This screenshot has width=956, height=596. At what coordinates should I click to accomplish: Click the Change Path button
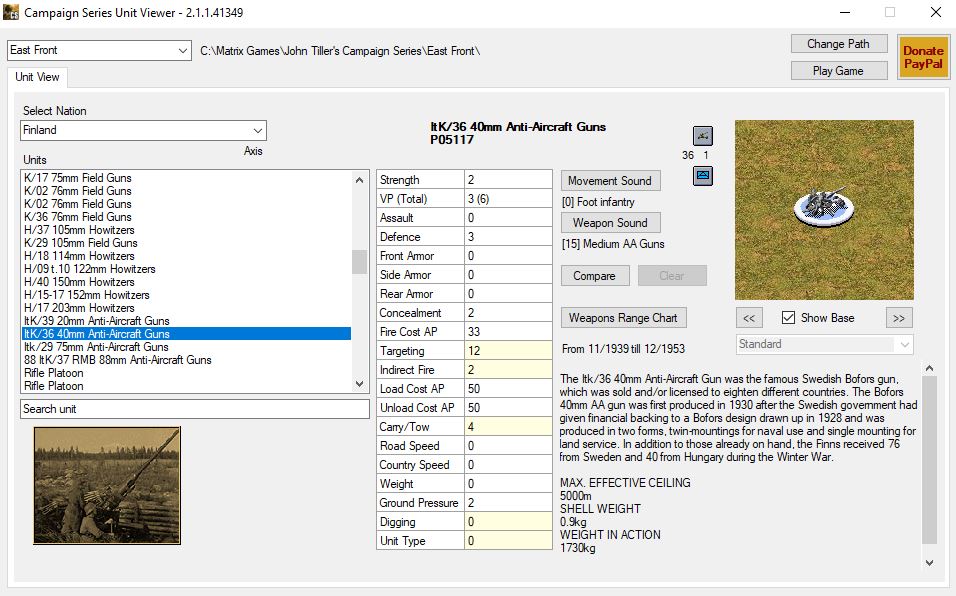[x=838, y=44]
